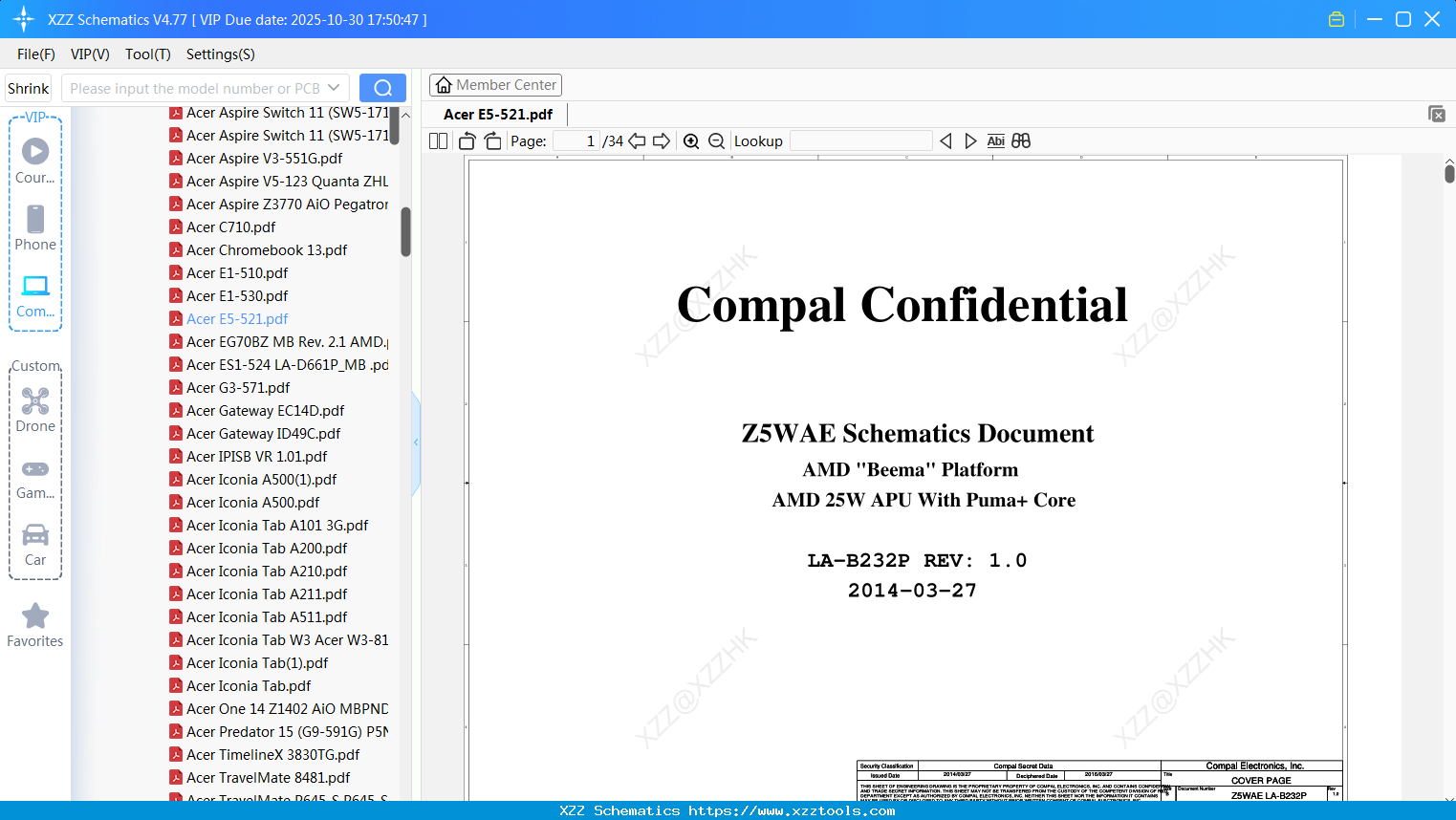Open Acer ES1-524 LA-D661P_MB file

coord(279,365)
